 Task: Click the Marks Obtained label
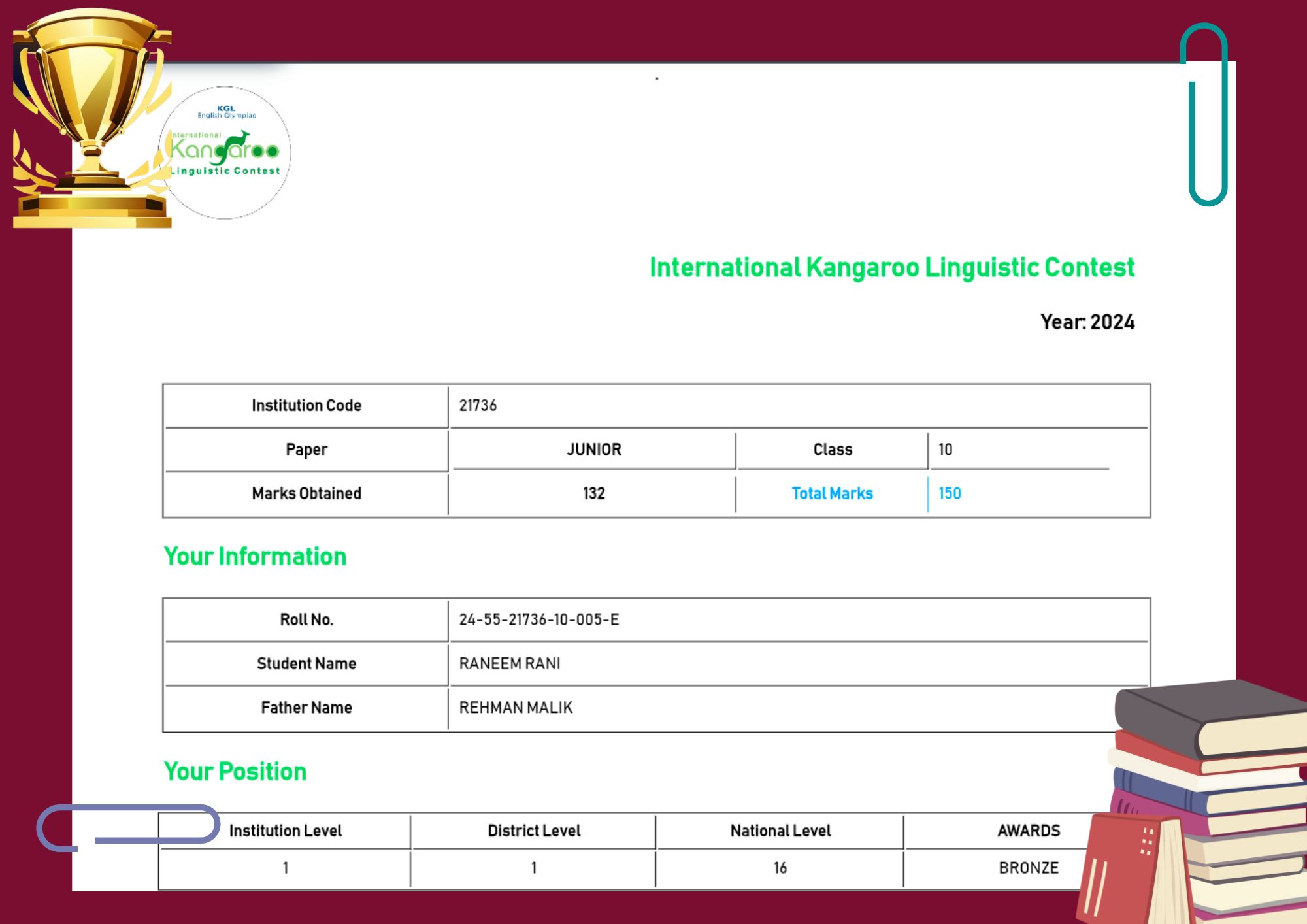306,493
